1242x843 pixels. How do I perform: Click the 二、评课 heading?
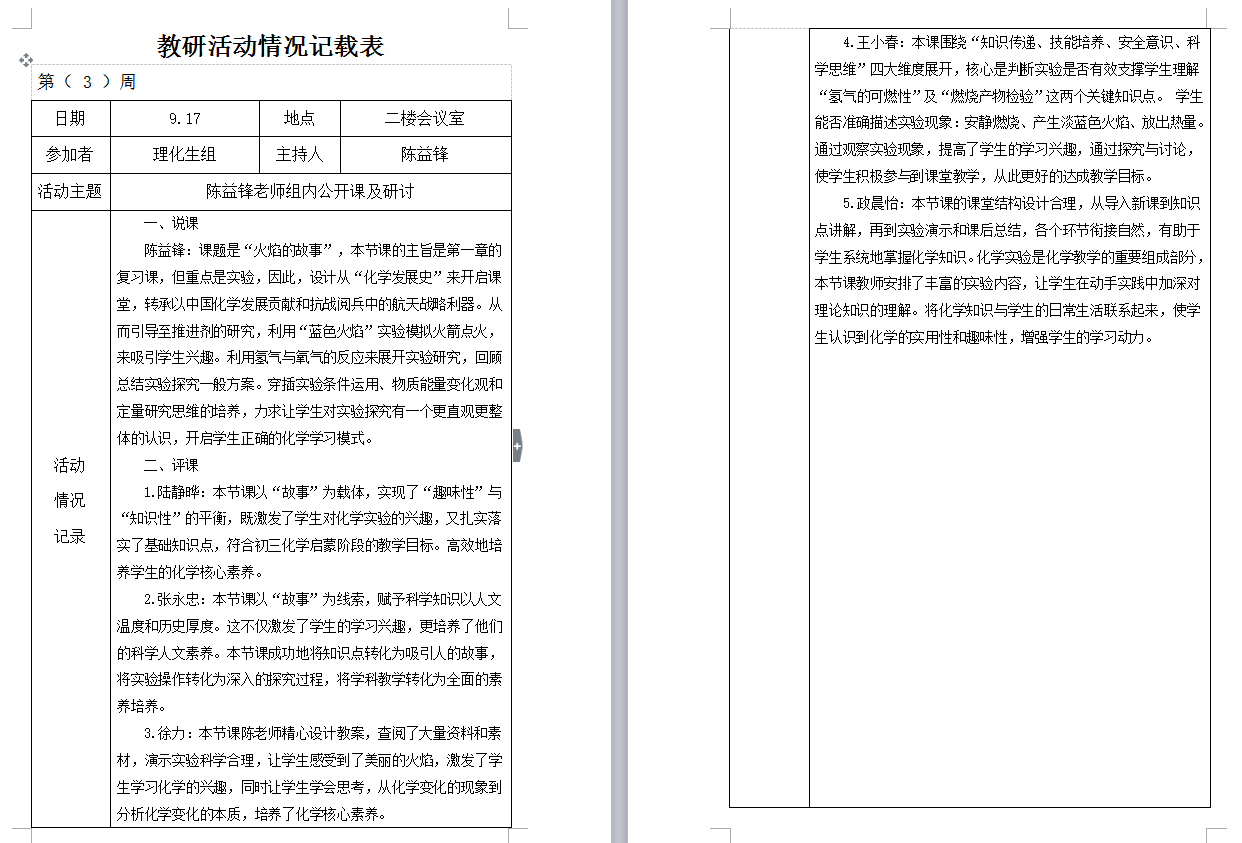[x=171, y=466]
